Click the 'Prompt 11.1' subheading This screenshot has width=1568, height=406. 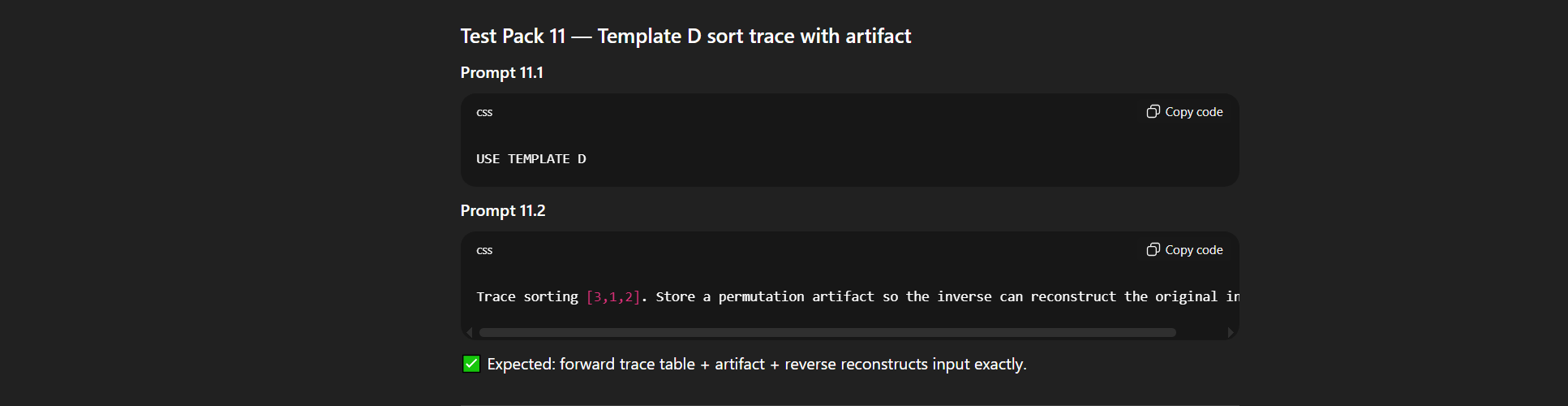502,72
